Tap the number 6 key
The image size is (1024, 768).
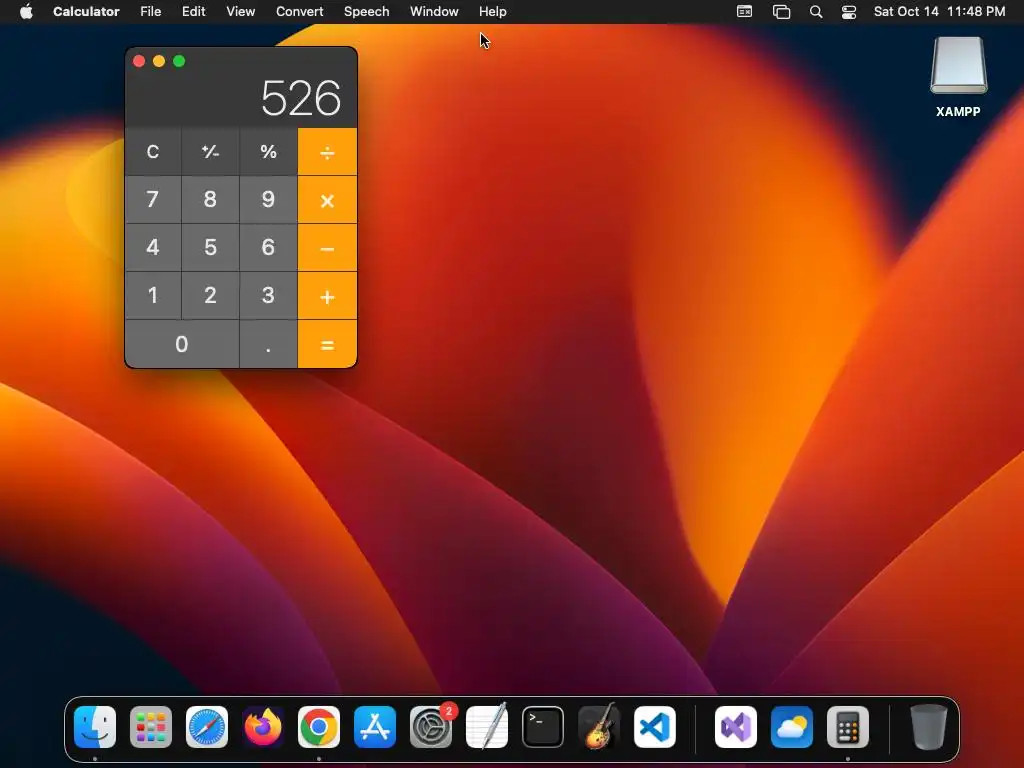(268, 248)
